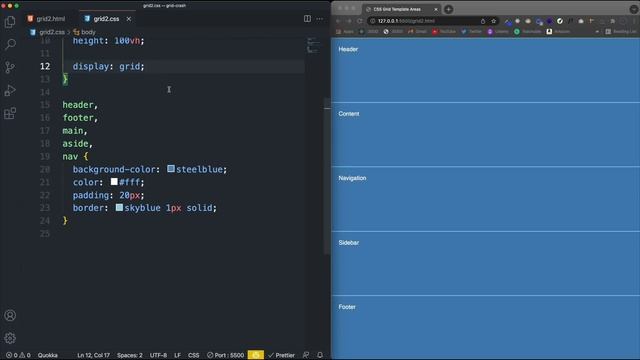Click the Sidebar text in browser page
Screen dimensions: 640x360
click(349, 242)
